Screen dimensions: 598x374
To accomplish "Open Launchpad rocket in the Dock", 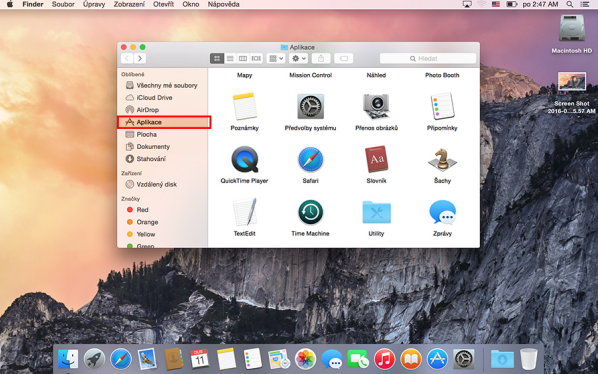I will [94, 359].
